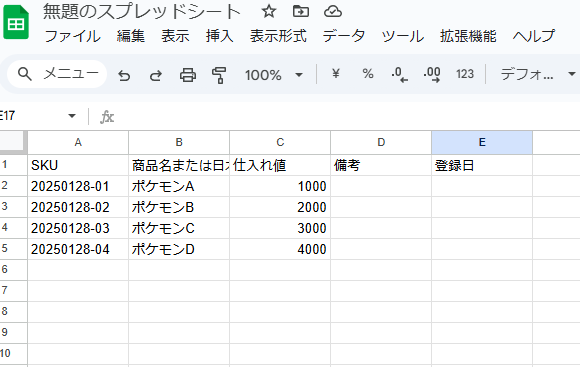Image resolution: width=580 pixels, height=367 pixels.
Task: Click the move to folder icon
Action: [301, 12]
